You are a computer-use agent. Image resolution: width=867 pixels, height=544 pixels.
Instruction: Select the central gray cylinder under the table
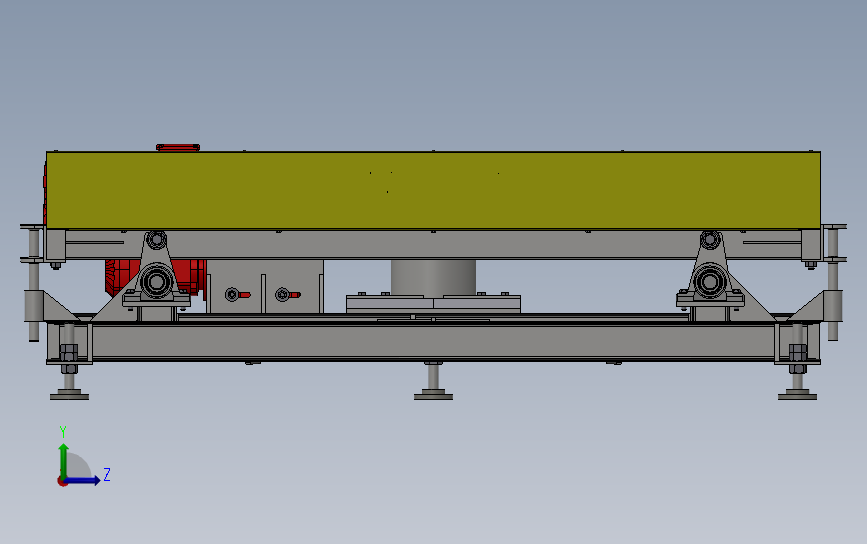tap(433, 278)
